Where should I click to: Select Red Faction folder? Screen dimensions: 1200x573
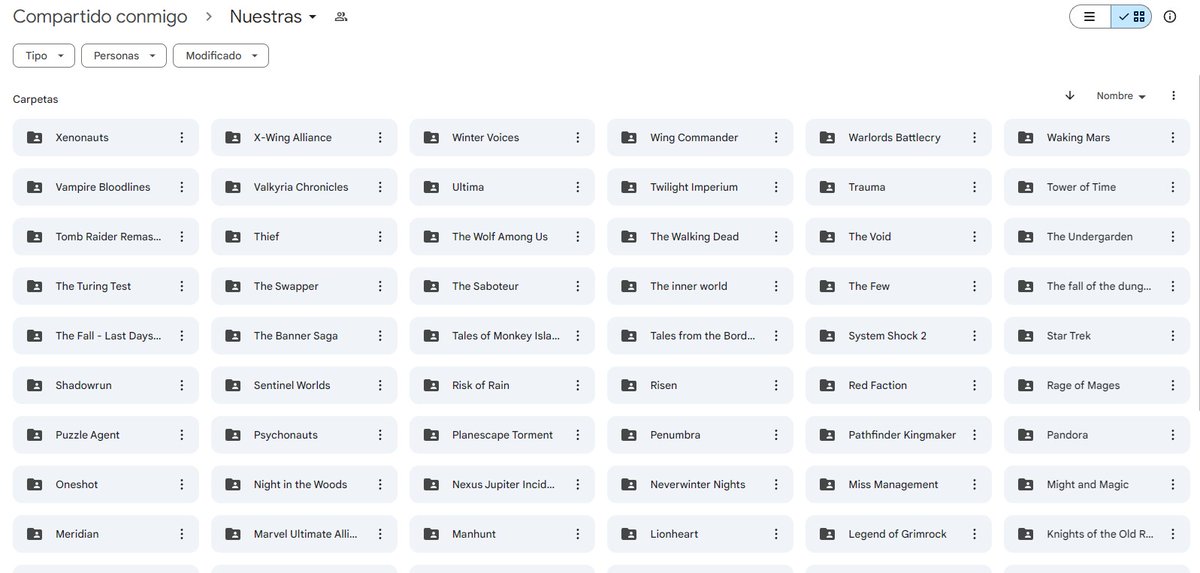tap(899, 385)
